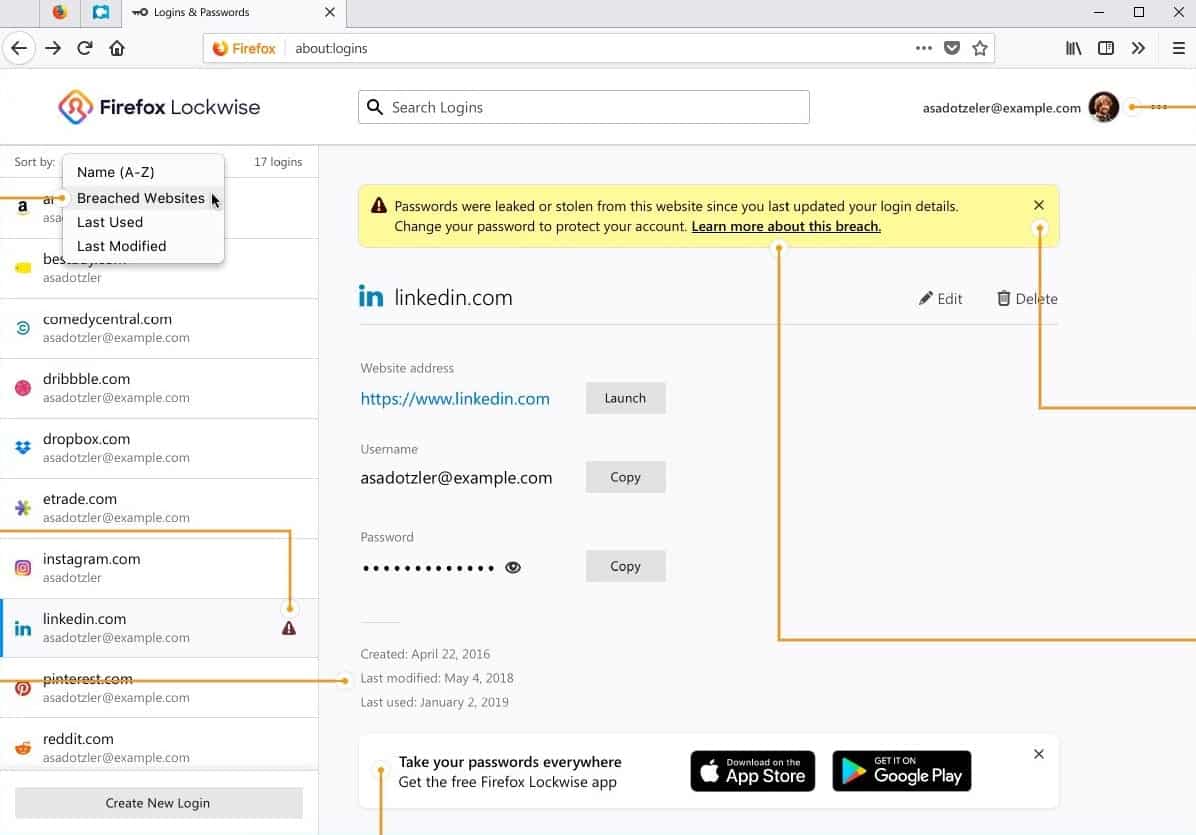Choose Breached Websites sort option
Screen dimensions: 1196x835
click(x=143, y=198)
